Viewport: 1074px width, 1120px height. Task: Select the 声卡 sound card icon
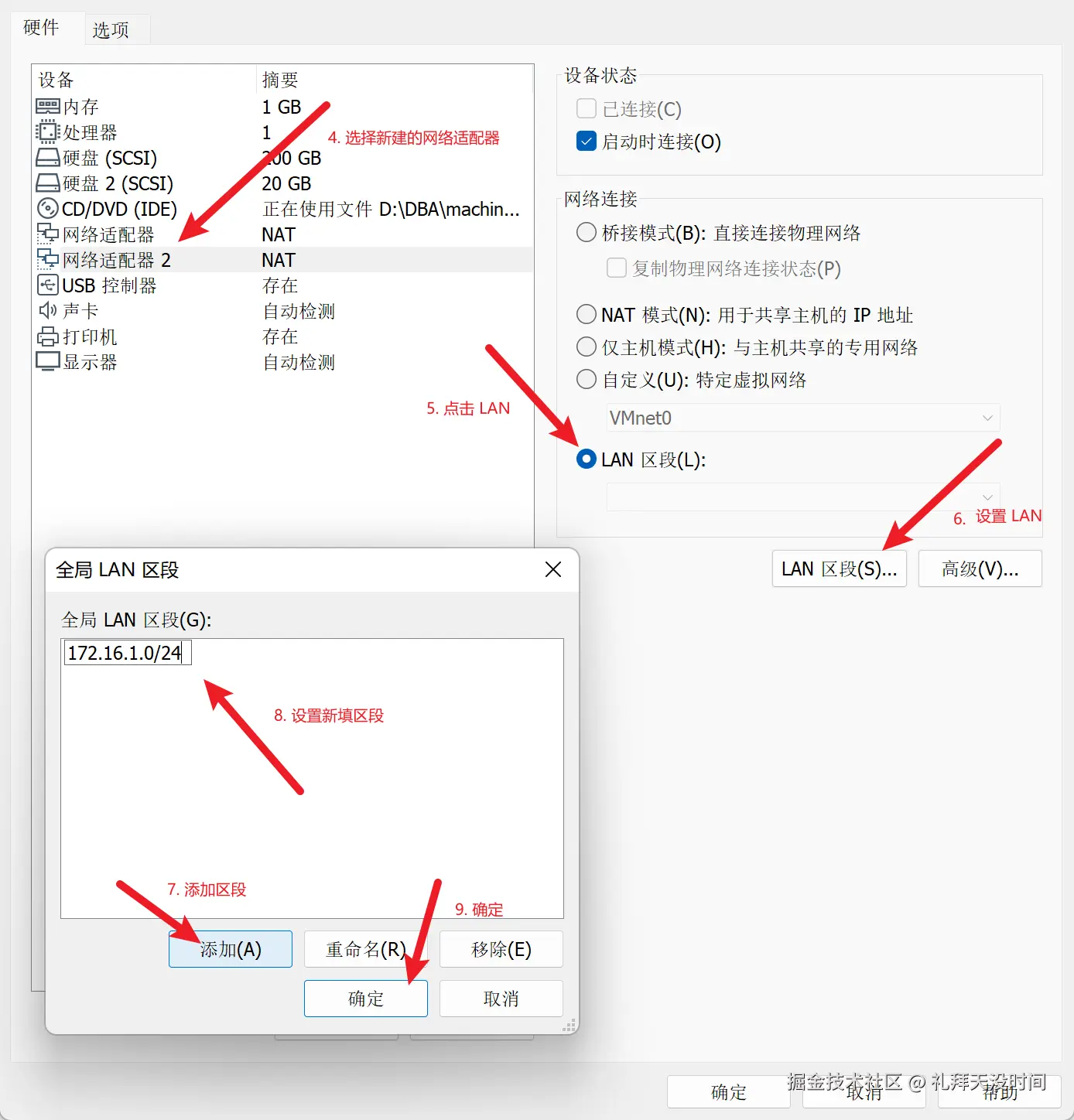(48, 310)
